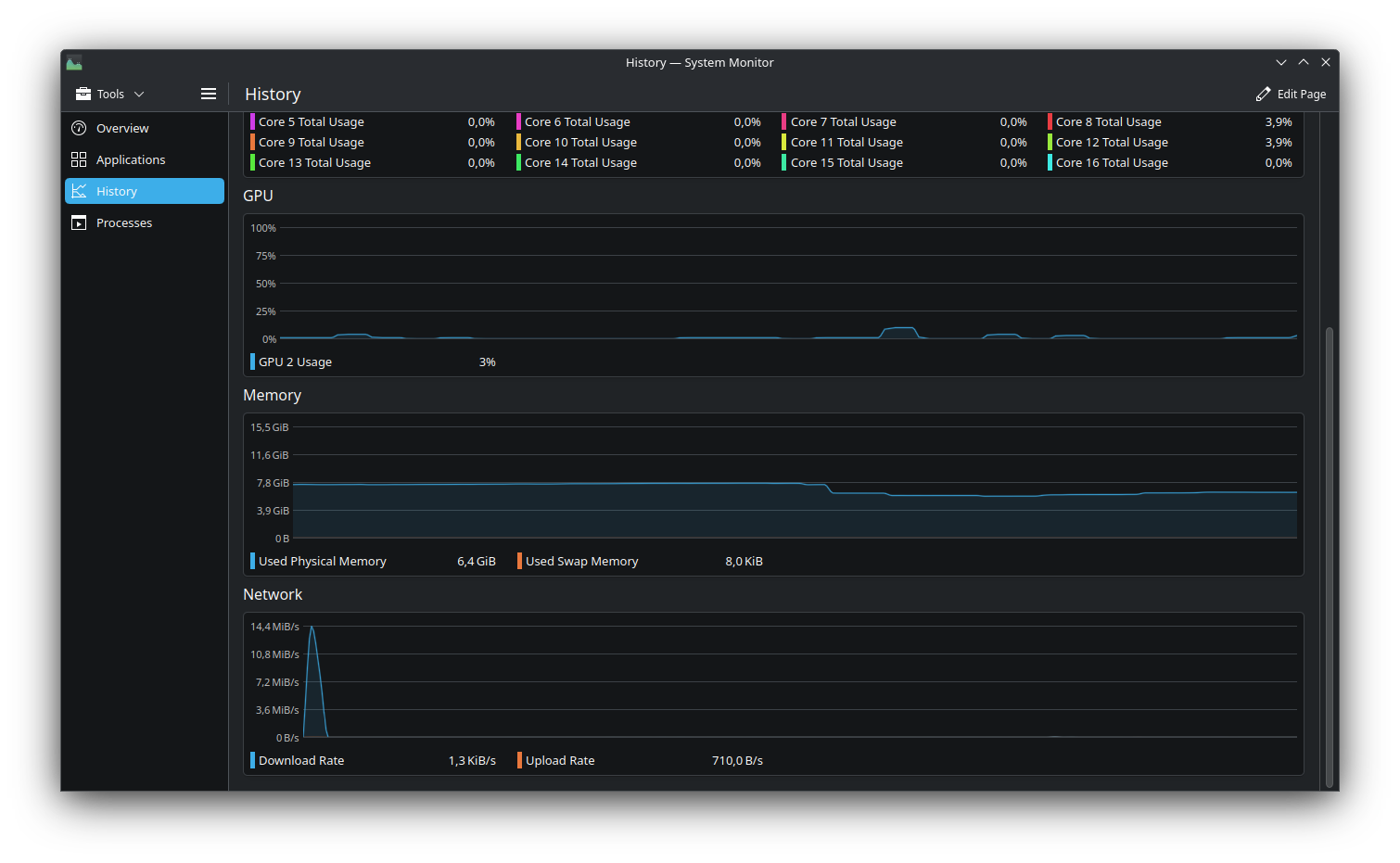Switch to the Processes page
Screen dimensions: 1400x863
[x=124, y=222]
